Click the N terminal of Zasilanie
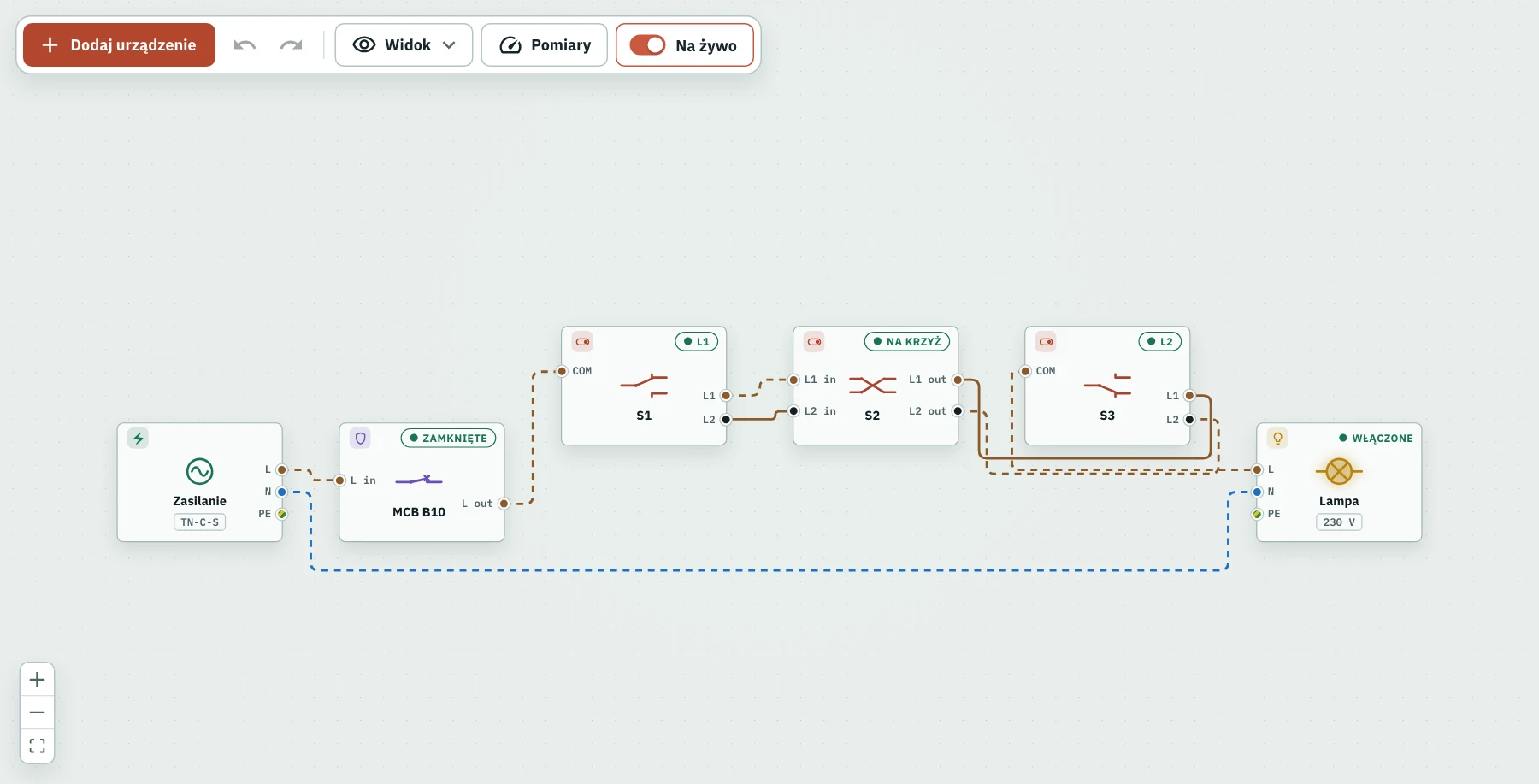This screenshot has width=1539, height=784. [x=281, y=492]
